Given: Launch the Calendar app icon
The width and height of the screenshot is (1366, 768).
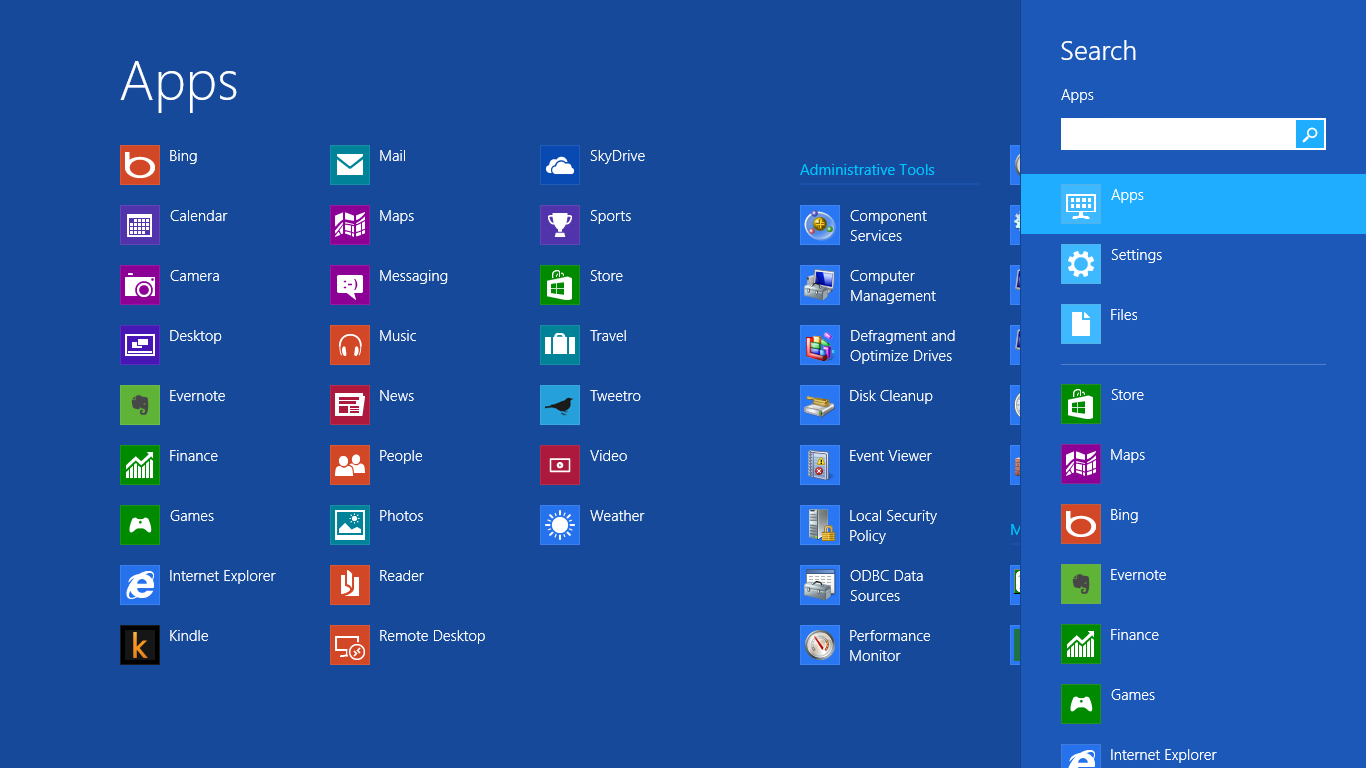Looking at the screenshot, I should (x=140, y=225).
